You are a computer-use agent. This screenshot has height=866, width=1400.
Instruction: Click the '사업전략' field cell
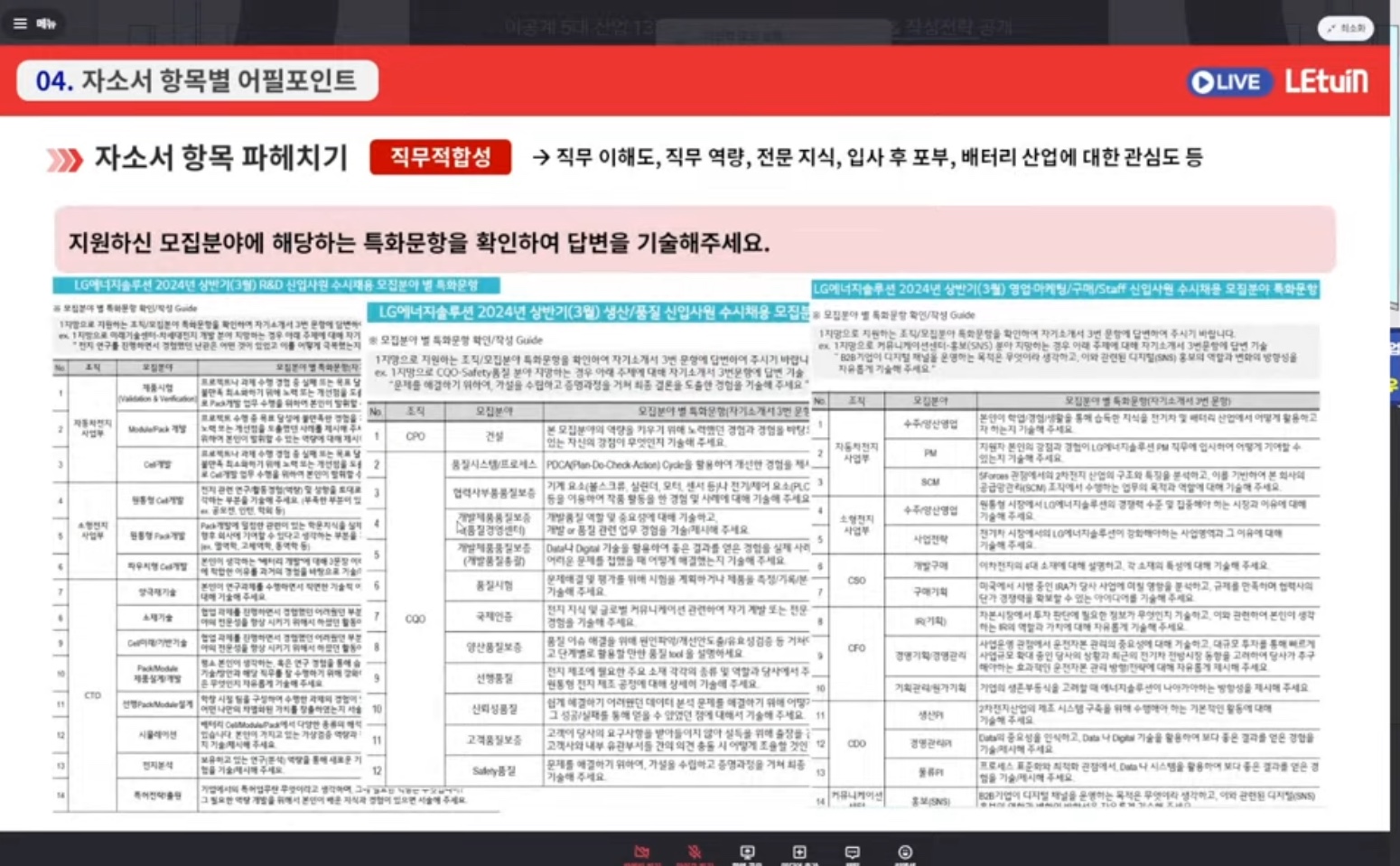tap(930, 539)
